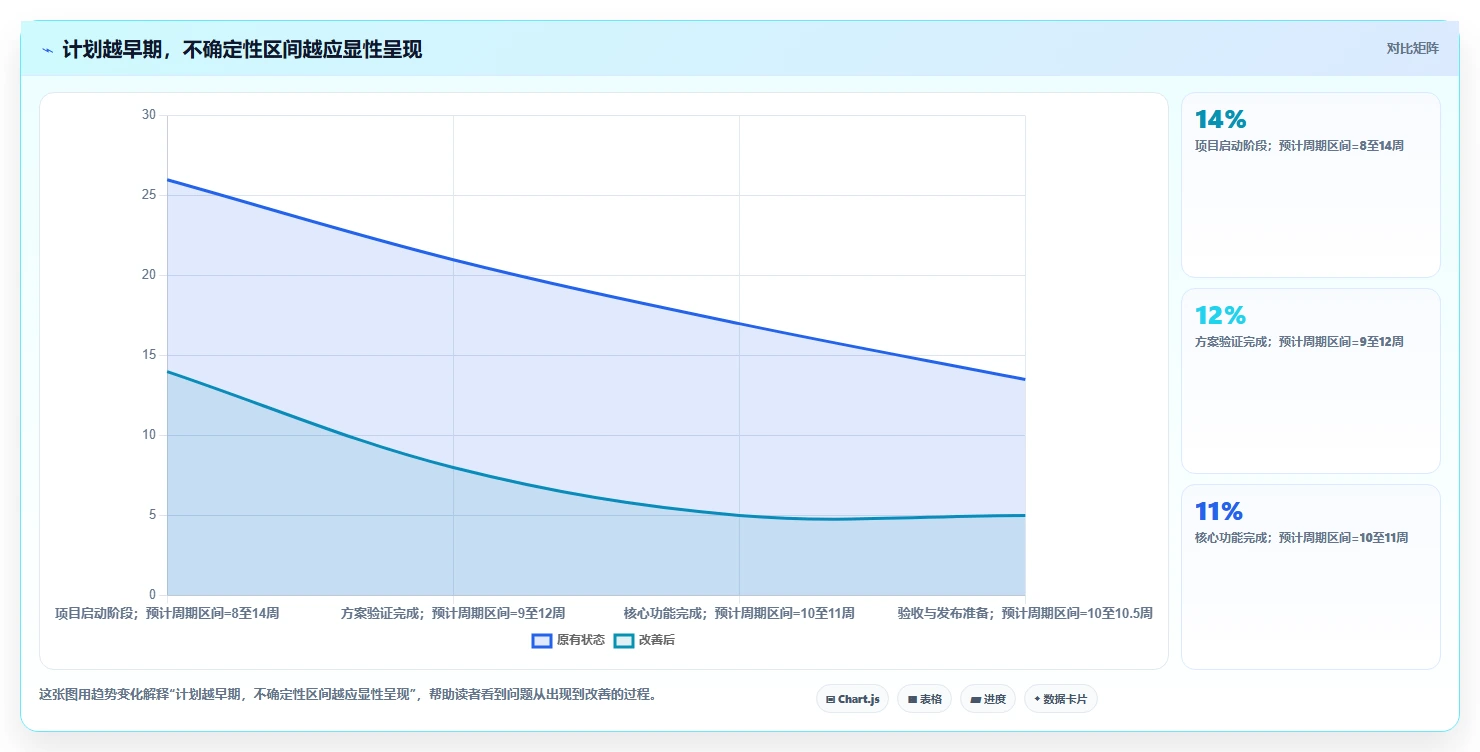1480x752 pixels.
Task: Toggle the 原有状态 legend swatch
Action: pos(542,640)
